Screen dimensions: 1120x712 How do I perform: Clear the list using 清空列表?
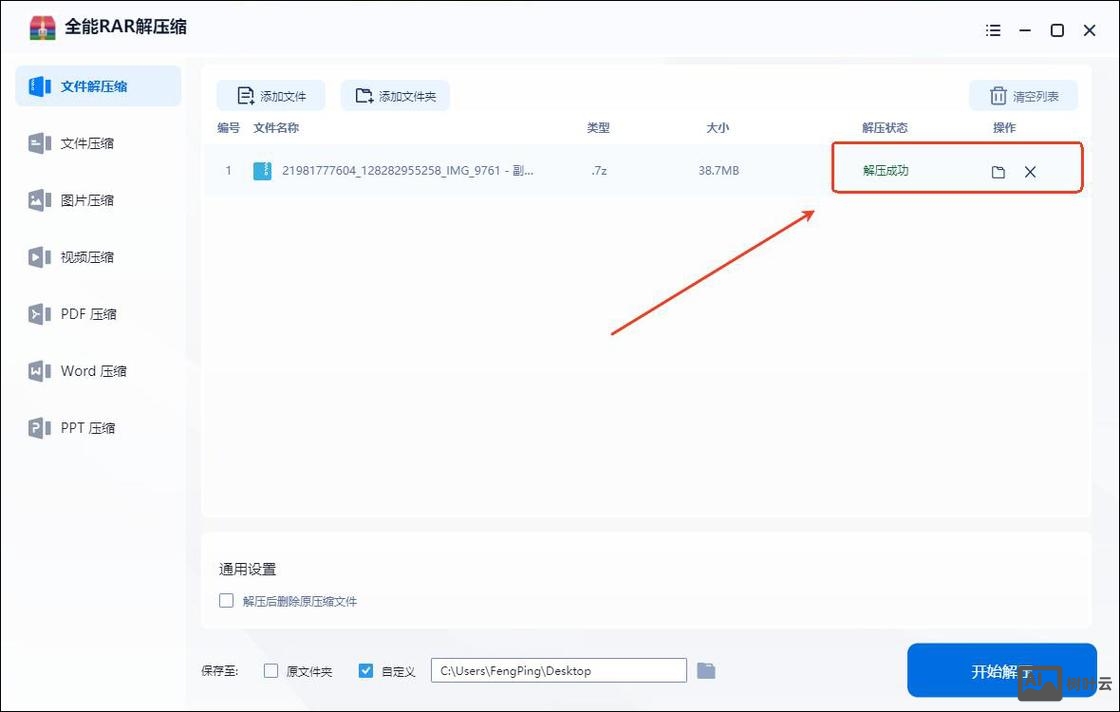click(1023, 95)
